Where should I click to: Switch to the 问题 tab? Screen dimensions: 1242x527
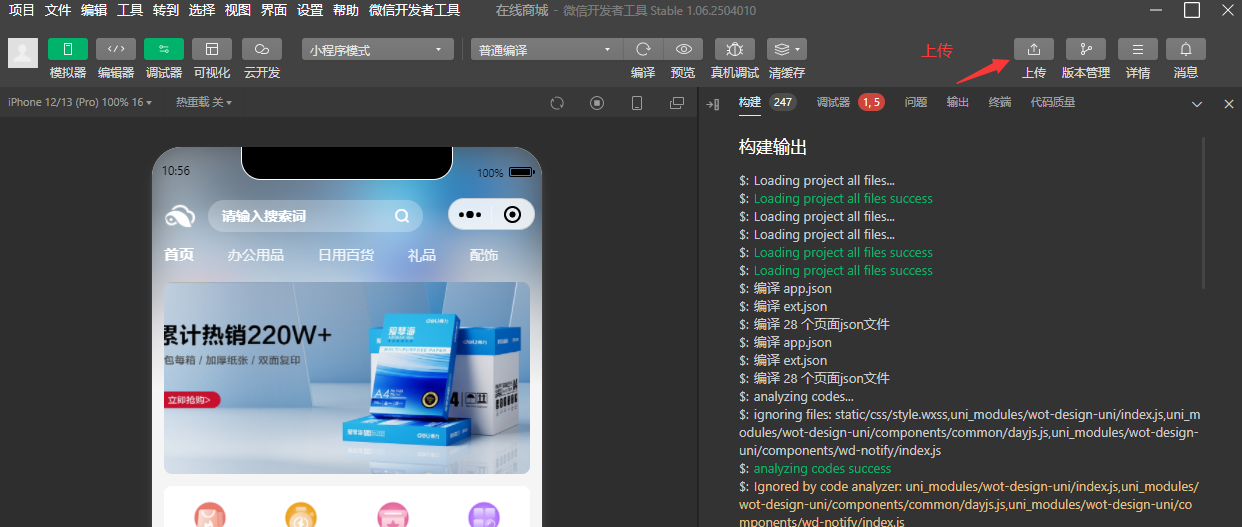point(916,102)
